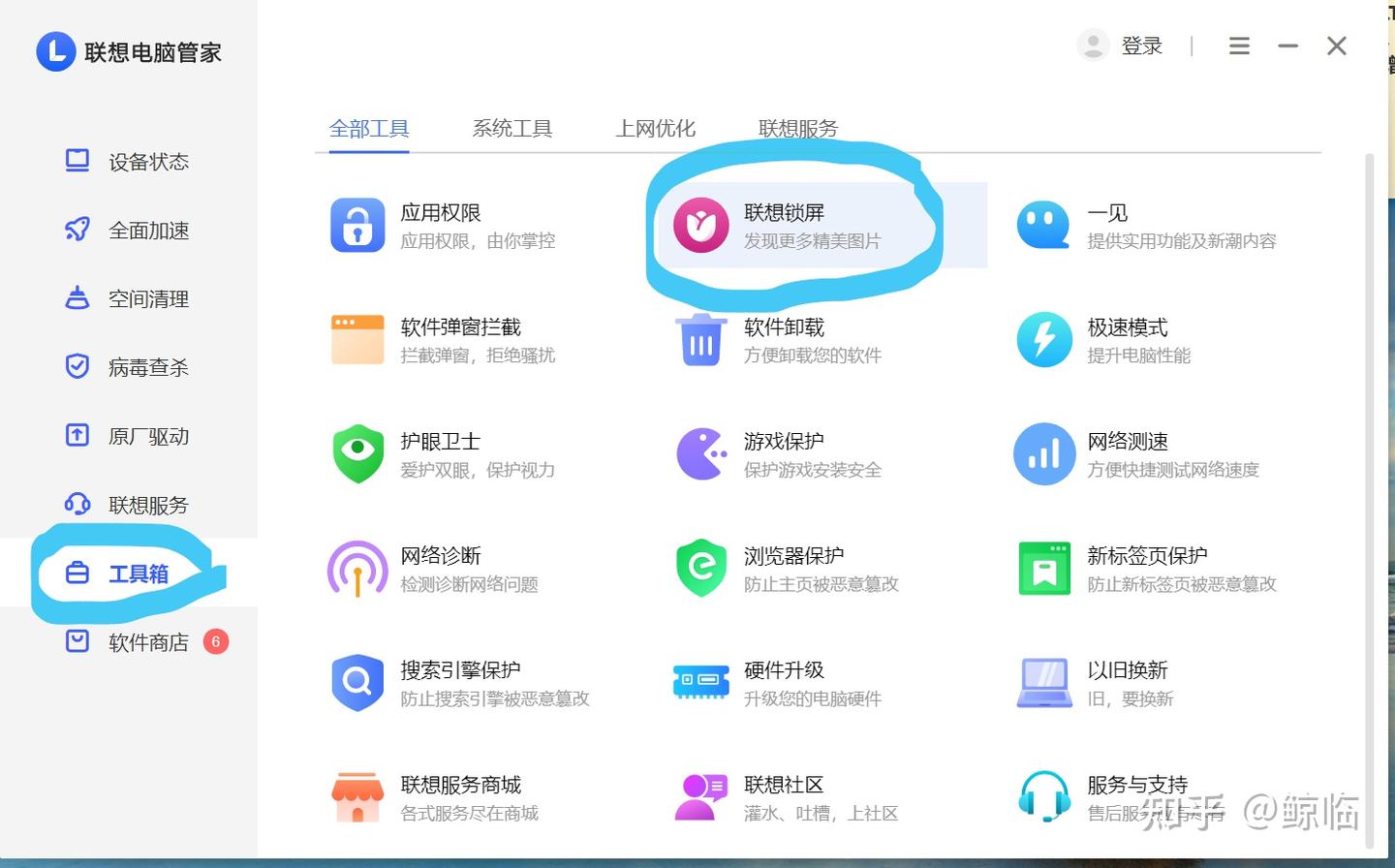The height and width of the screenshot is (868, 1395).
Task: Click the 方便卸载您的软件 description text
Action: tap(813, 356)
